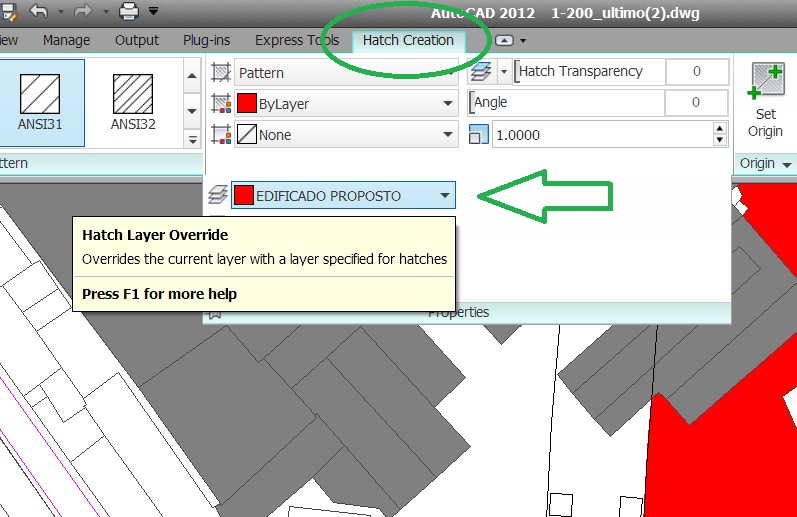This screenshot has height=517, width=797.
Task: Click the hatch color icon
Action: (221, 104)
